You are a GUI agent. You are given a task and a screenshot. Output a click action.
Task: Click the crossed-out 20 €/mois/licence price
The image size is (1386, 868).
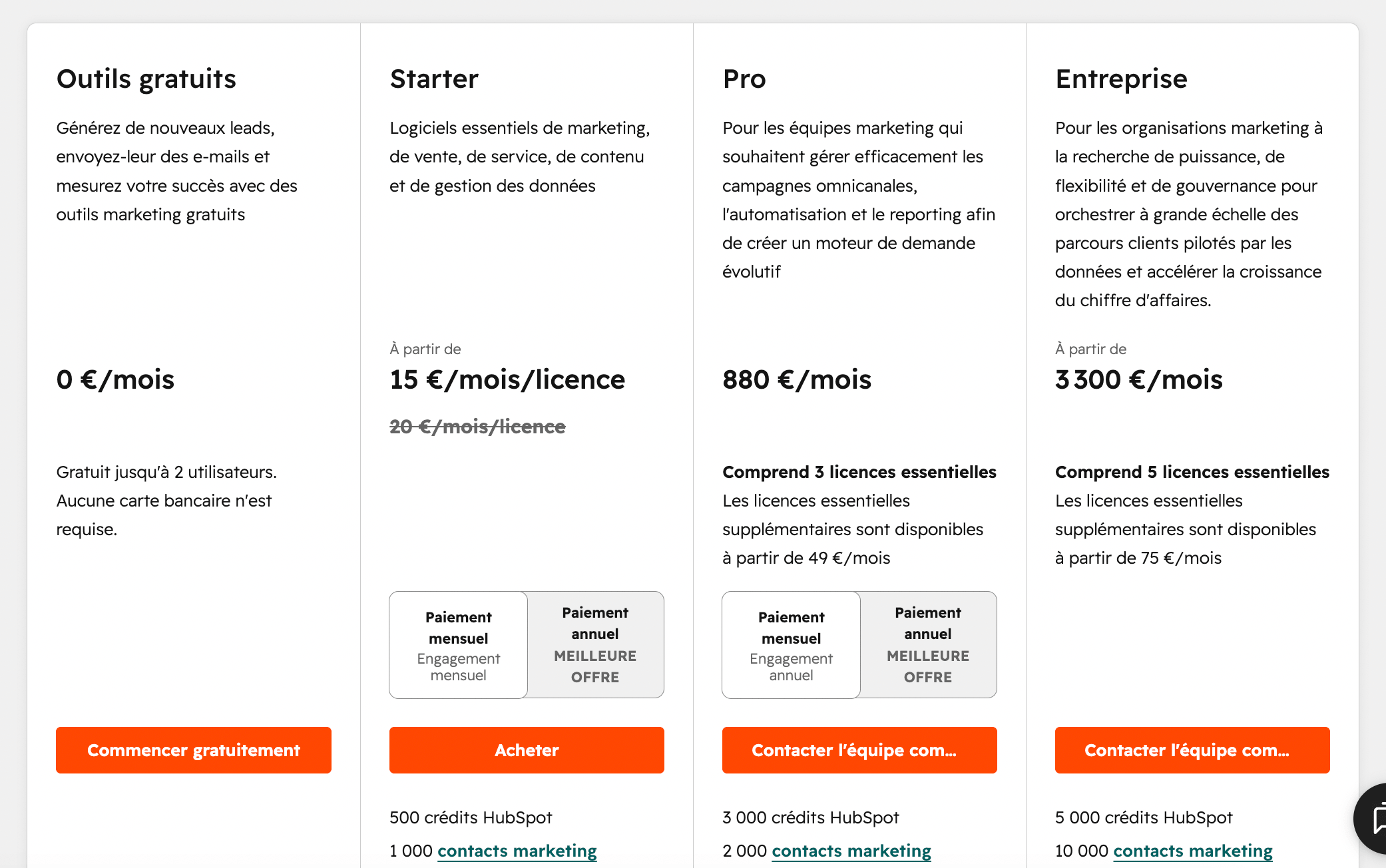[x=477, y=426]
